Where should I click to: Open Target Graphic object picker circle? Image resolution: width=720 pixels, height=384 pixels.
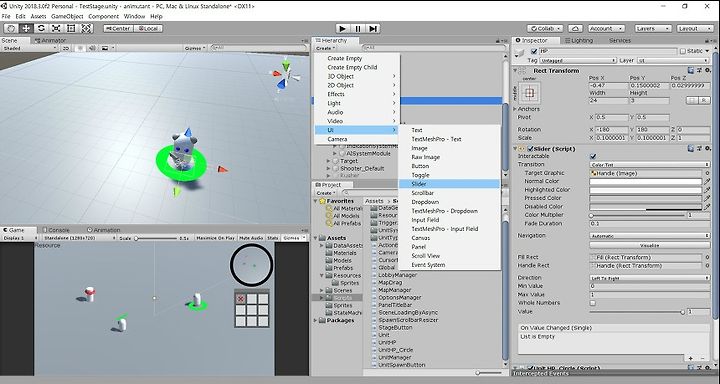tap(707, 173)
